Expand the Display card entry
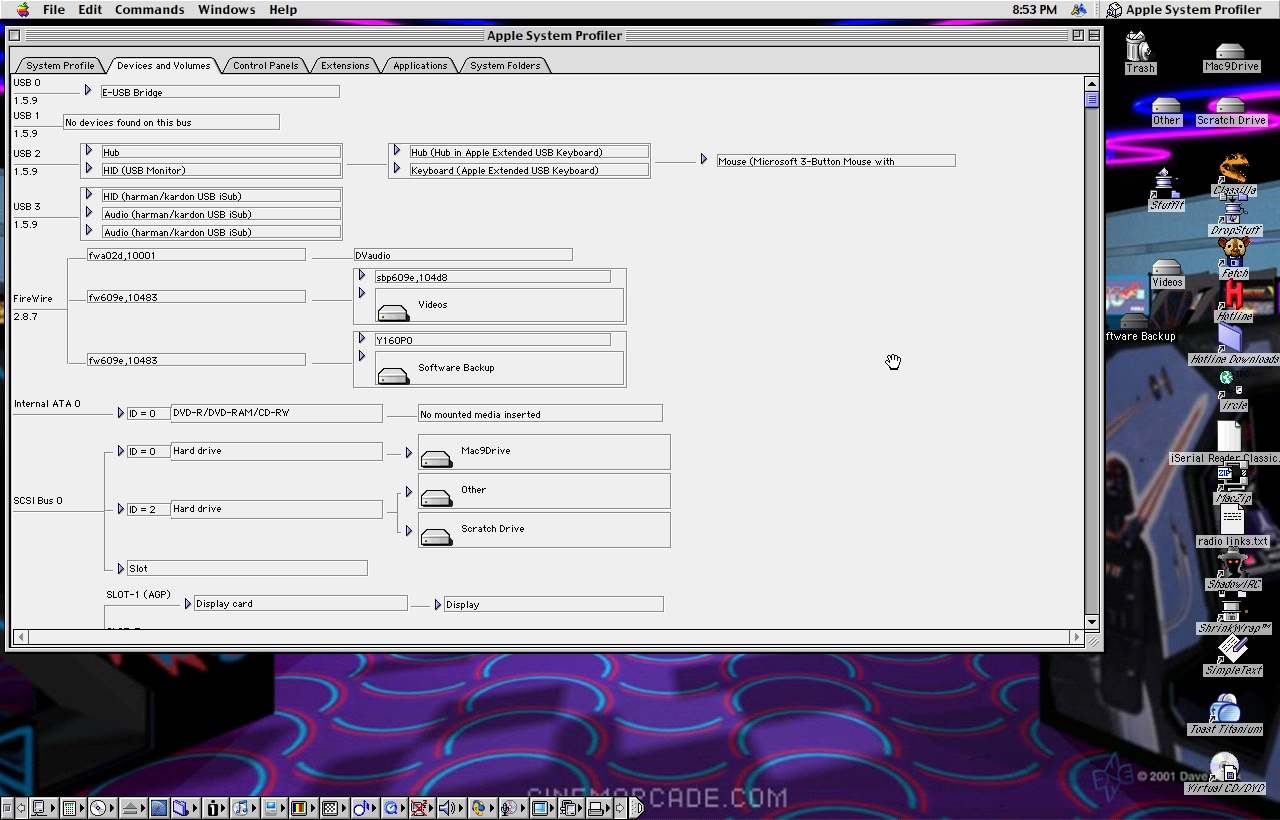1280x820 pixels. [x=188, y=604]
